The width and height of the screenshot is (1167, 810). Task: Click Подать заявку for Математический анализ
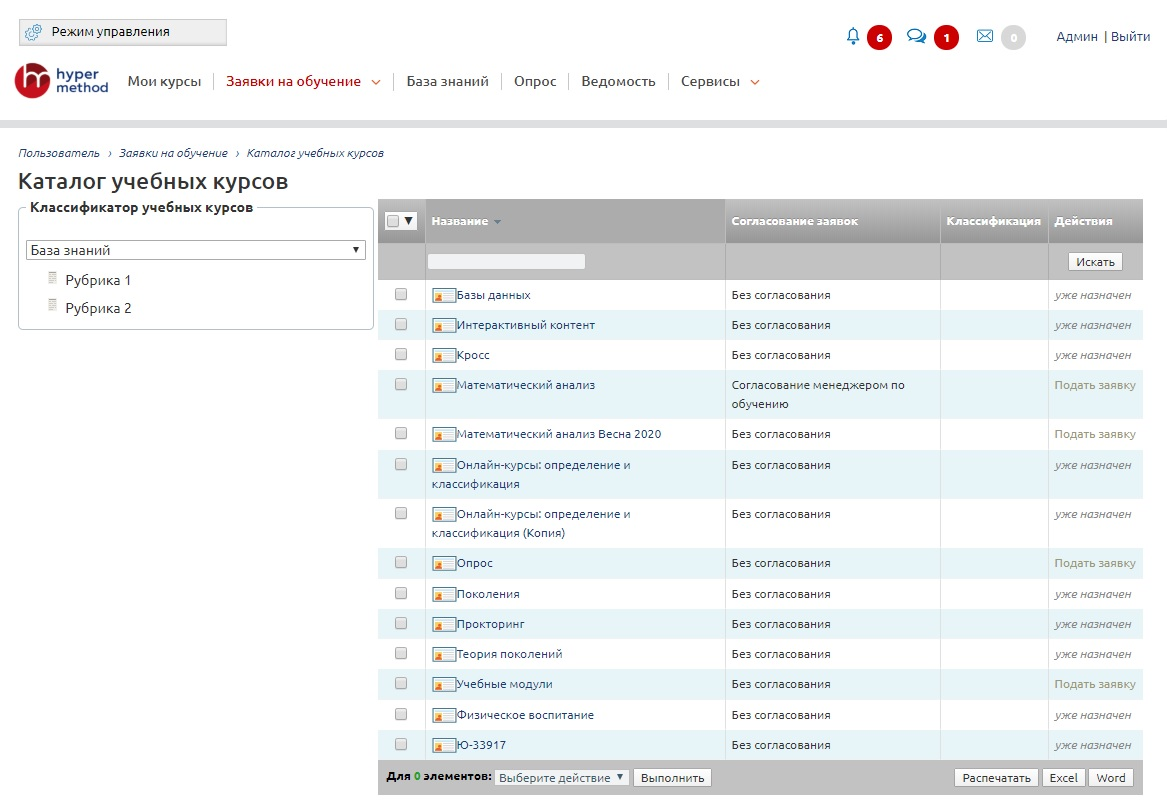[1094, 385]
